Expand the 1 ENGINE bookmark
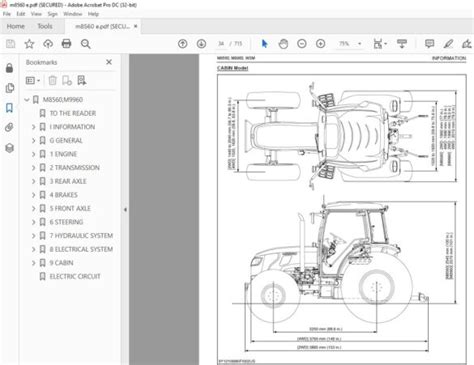 [x=33, y=154]
